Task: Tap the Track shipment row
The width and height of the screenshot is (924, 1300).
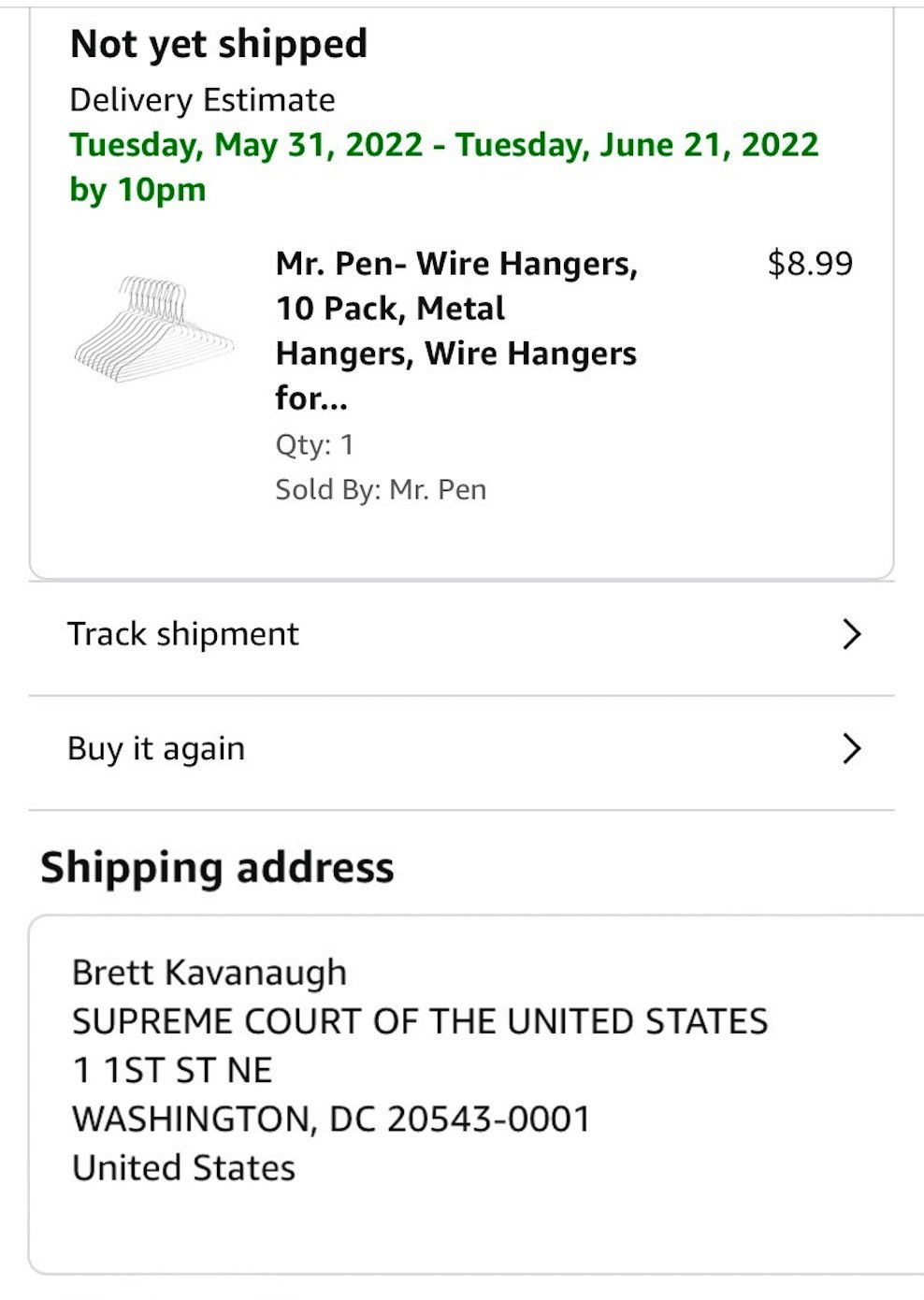Action: (x=183, y=634)
